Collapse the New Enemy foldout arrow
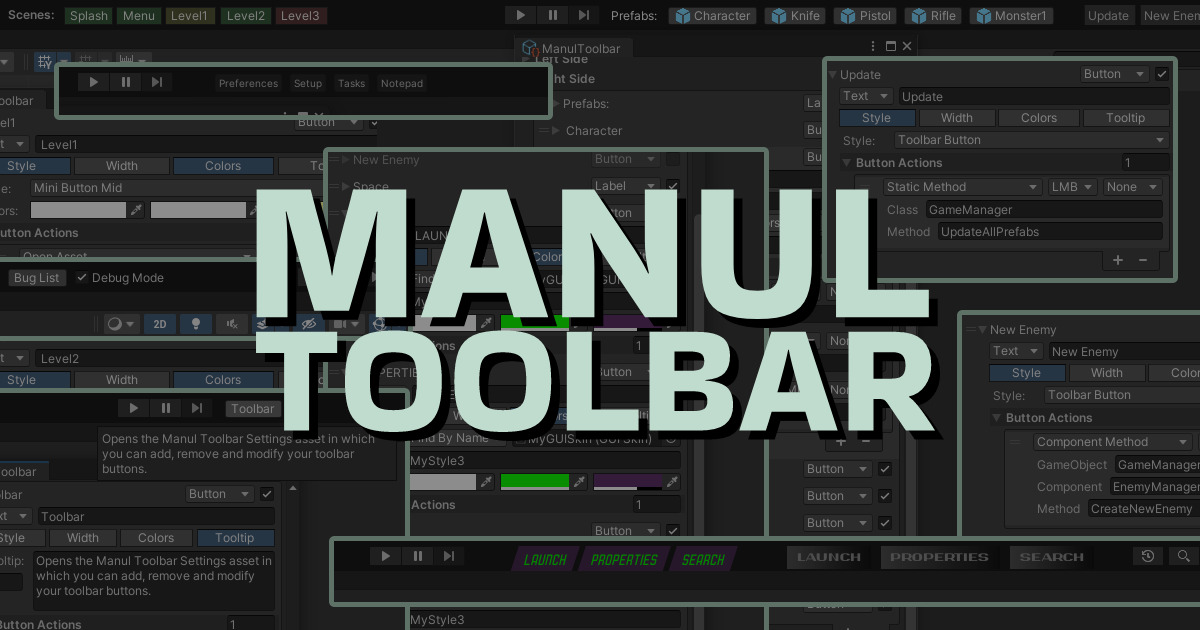Viewport: 1200px width, 630px height. point(982,329)
